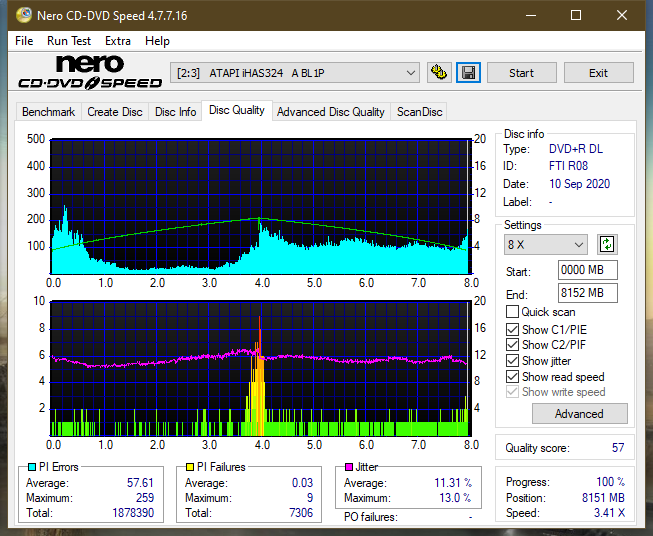Screen dimensions: 653x536
Task: Switch to Advanced Disc Quality tab
Action: (x=331, y=112)
